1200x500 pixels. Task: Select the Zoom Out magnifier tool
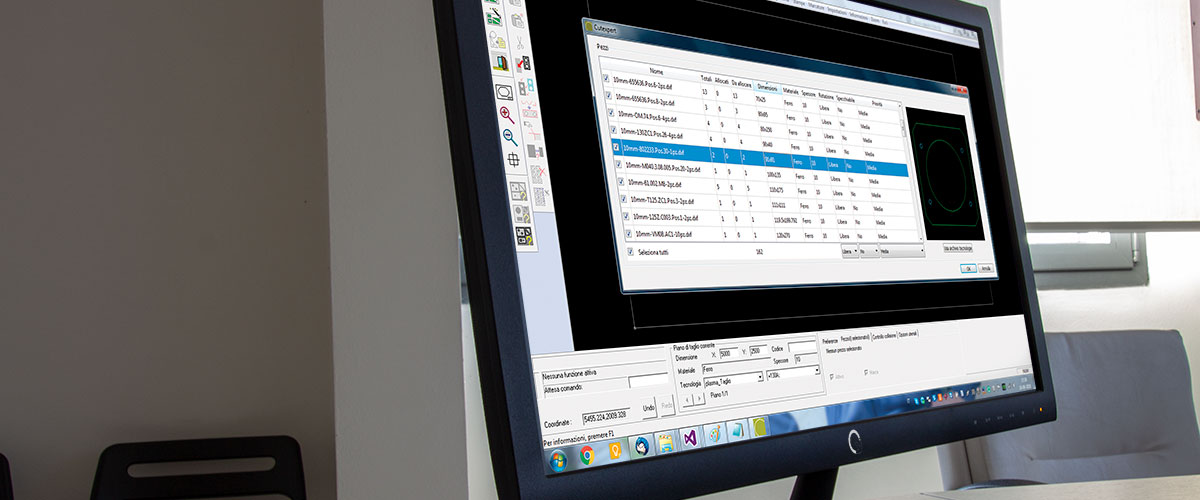510,137
